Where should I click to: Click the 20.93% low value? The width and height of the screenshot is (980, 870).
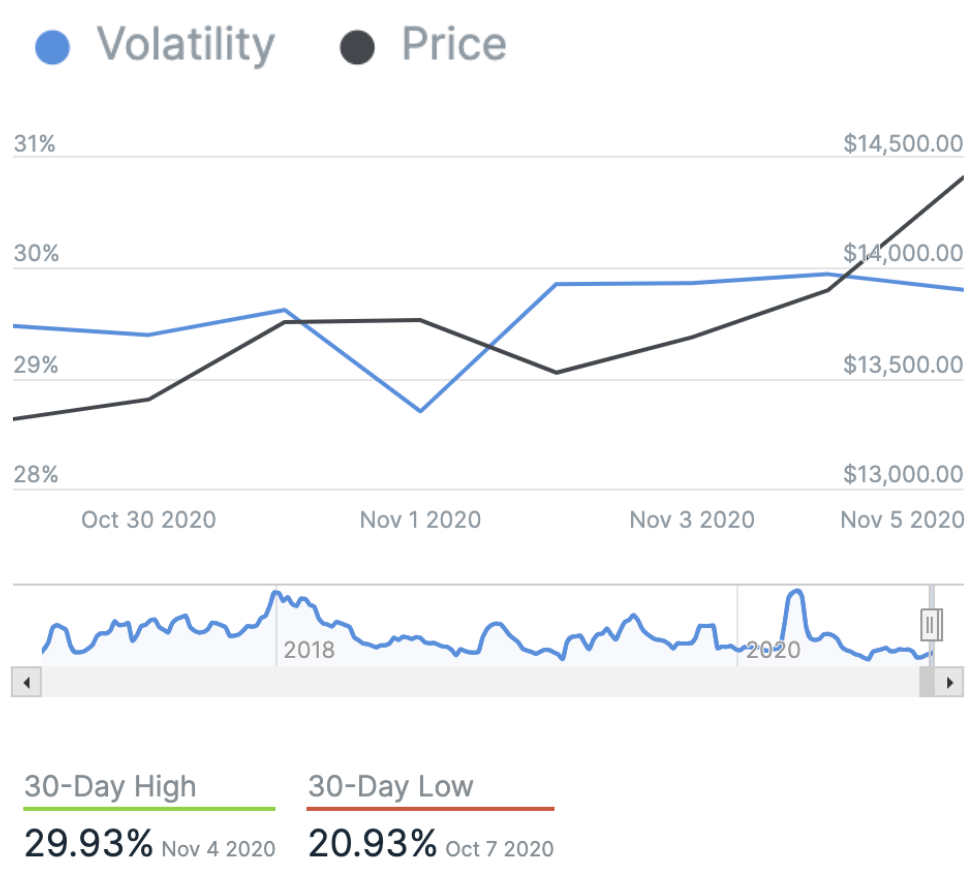372,844
